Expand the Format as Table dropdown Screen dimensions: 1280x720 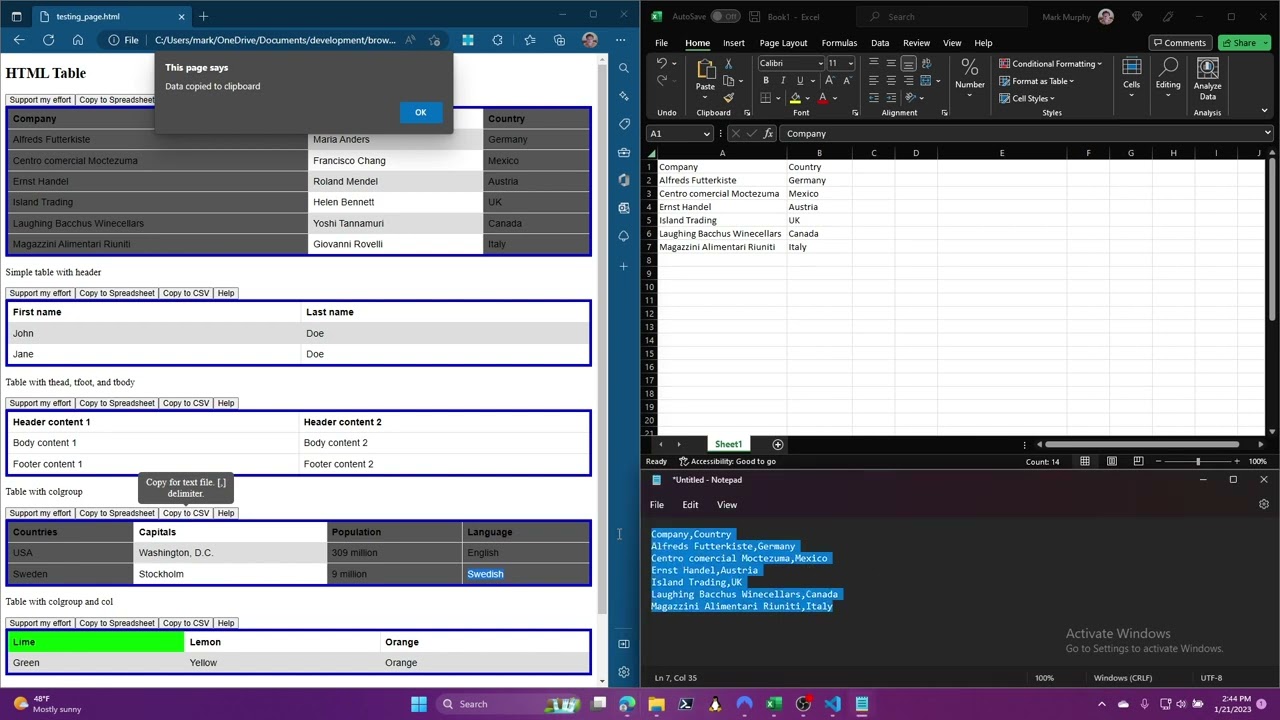[1036, 81]
